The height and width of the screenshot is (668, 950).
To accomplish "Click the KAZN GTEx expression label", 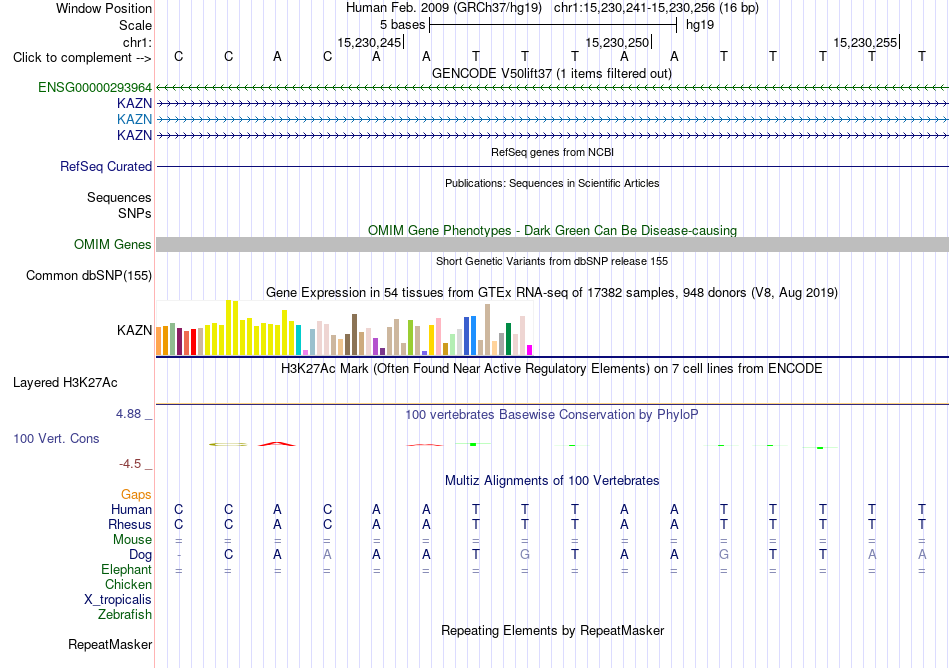I will pyautogui.click(x=135, y=330).
